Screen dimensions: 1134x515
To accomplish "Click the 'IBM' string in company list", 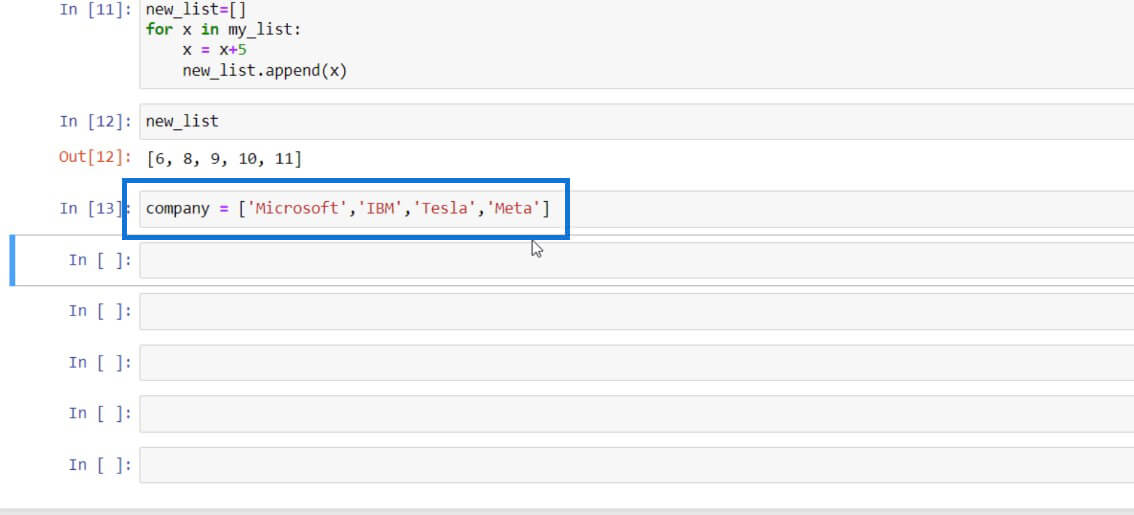I will click(x=380, y=209).
